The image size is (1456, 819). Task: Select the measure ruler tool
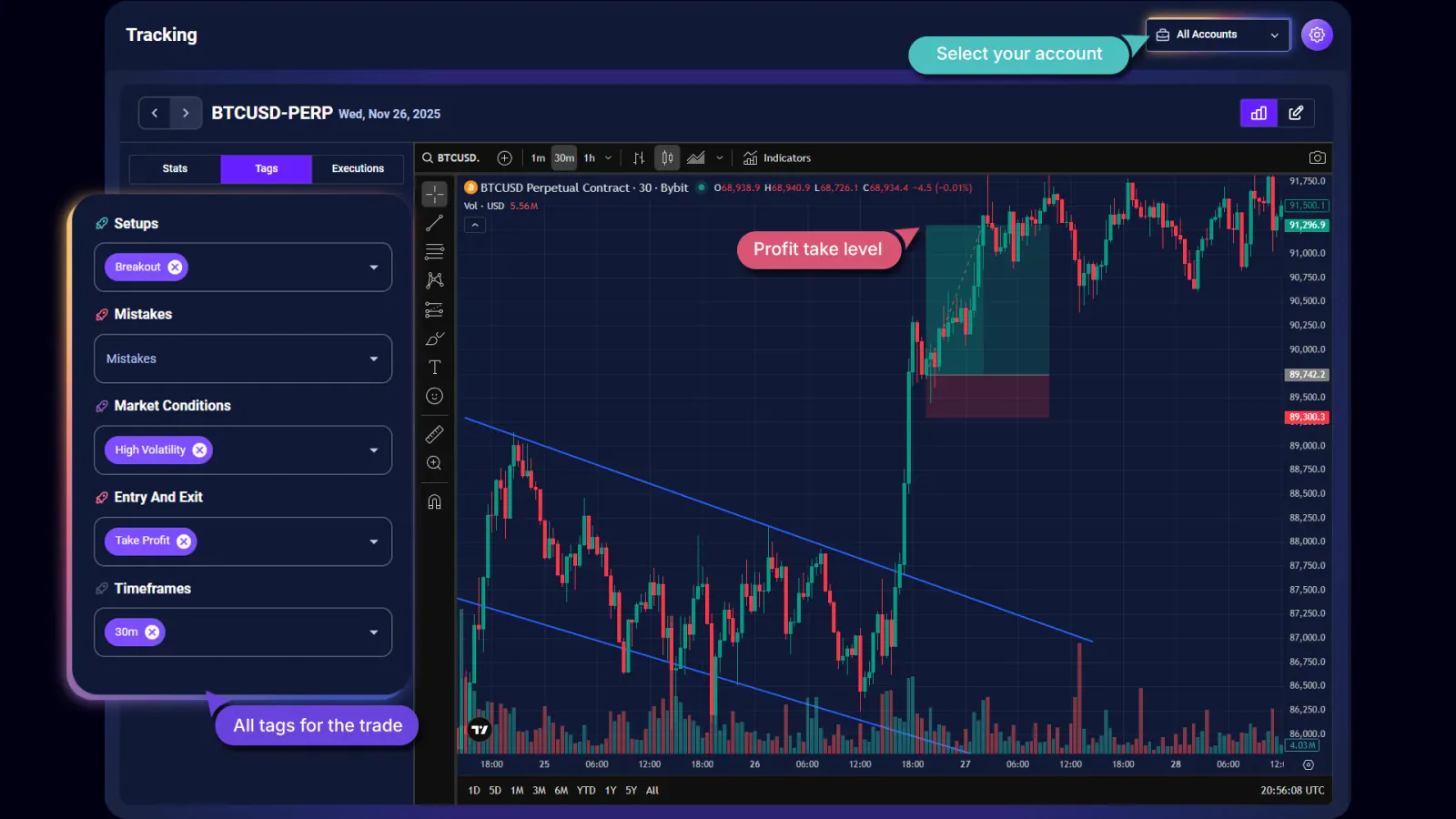tap(434, 435)
